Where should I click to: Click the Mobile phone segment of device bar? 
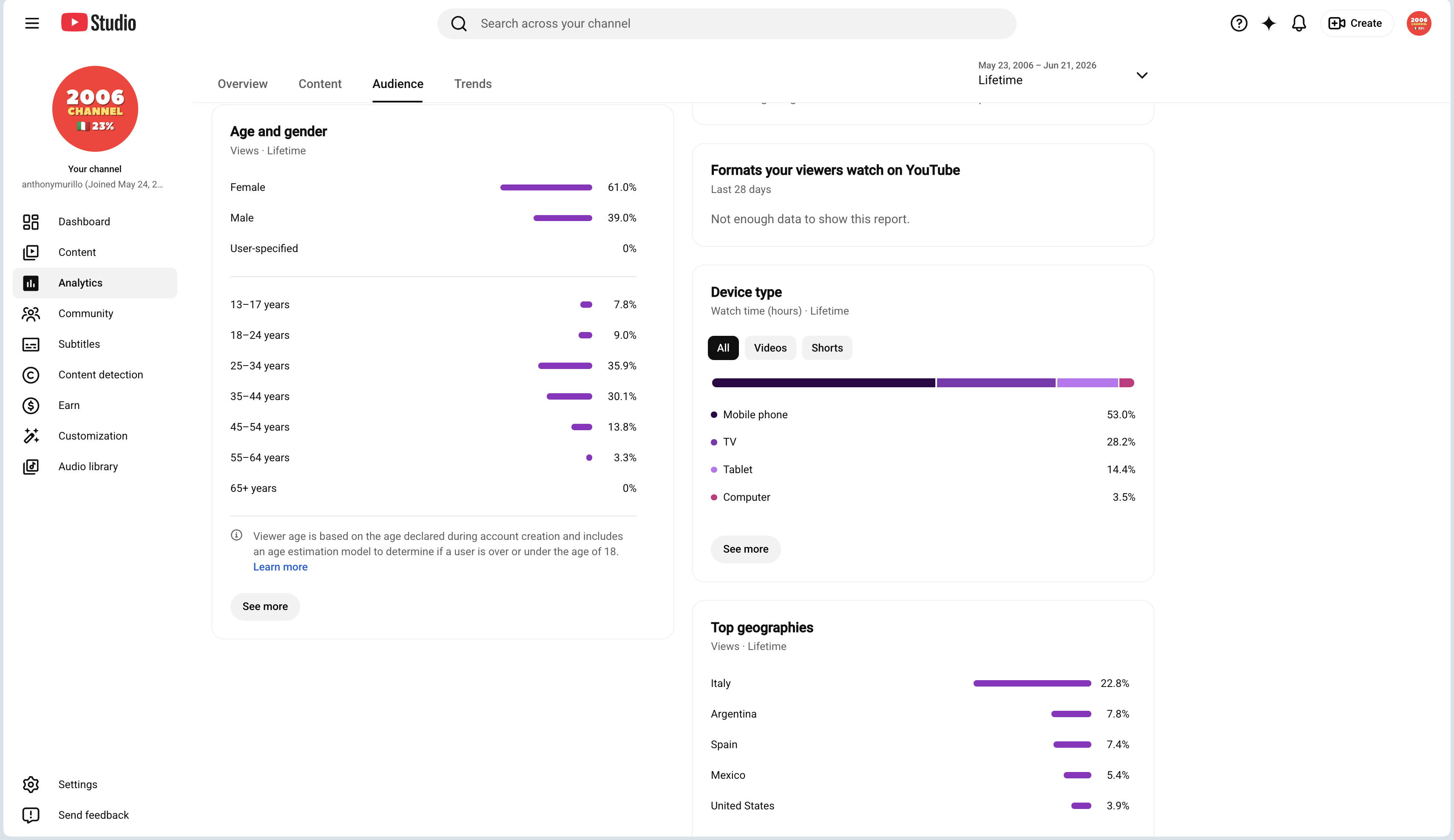tap(823, 383)
